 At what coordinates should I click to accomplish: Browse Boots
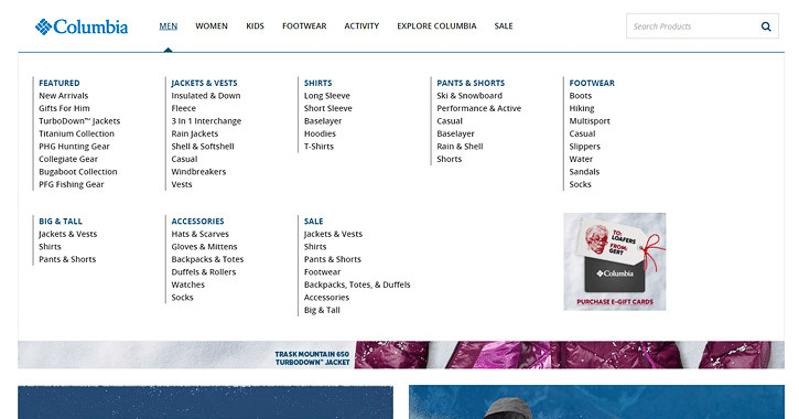(x=580, y=96)
